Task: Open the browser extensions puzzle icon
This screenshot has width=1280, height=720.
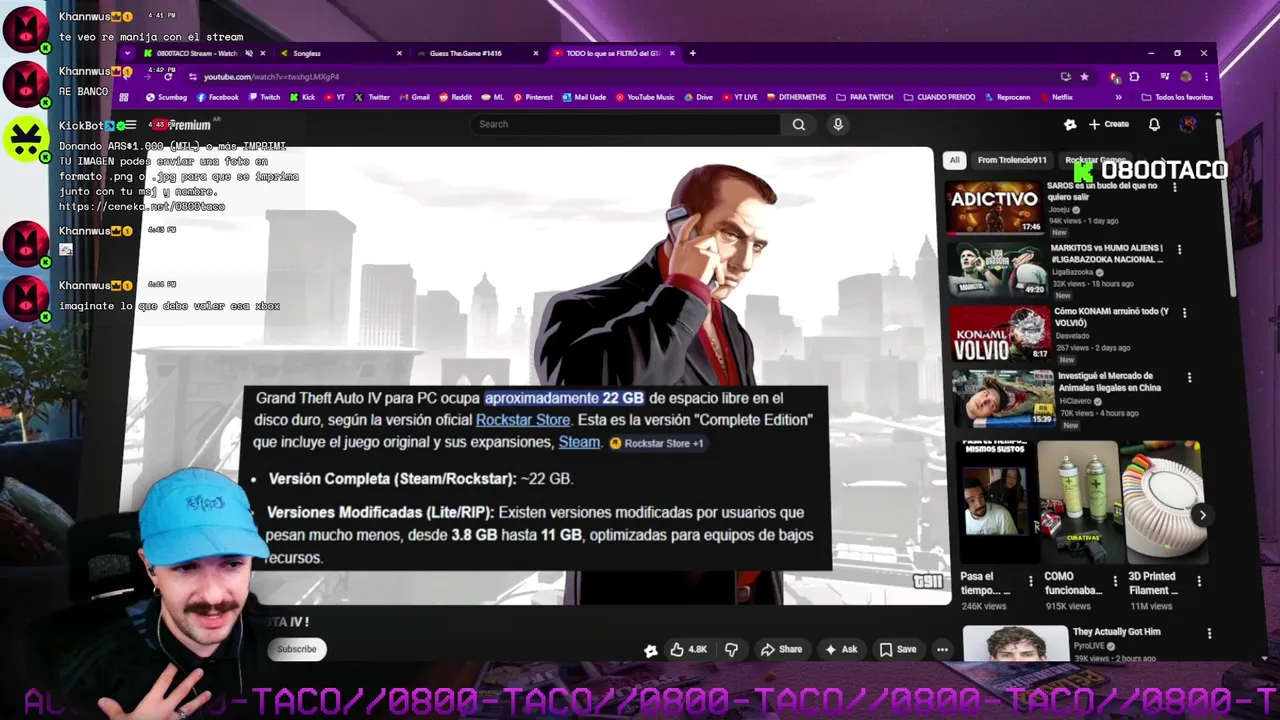Action: [x=1134, y=77]
